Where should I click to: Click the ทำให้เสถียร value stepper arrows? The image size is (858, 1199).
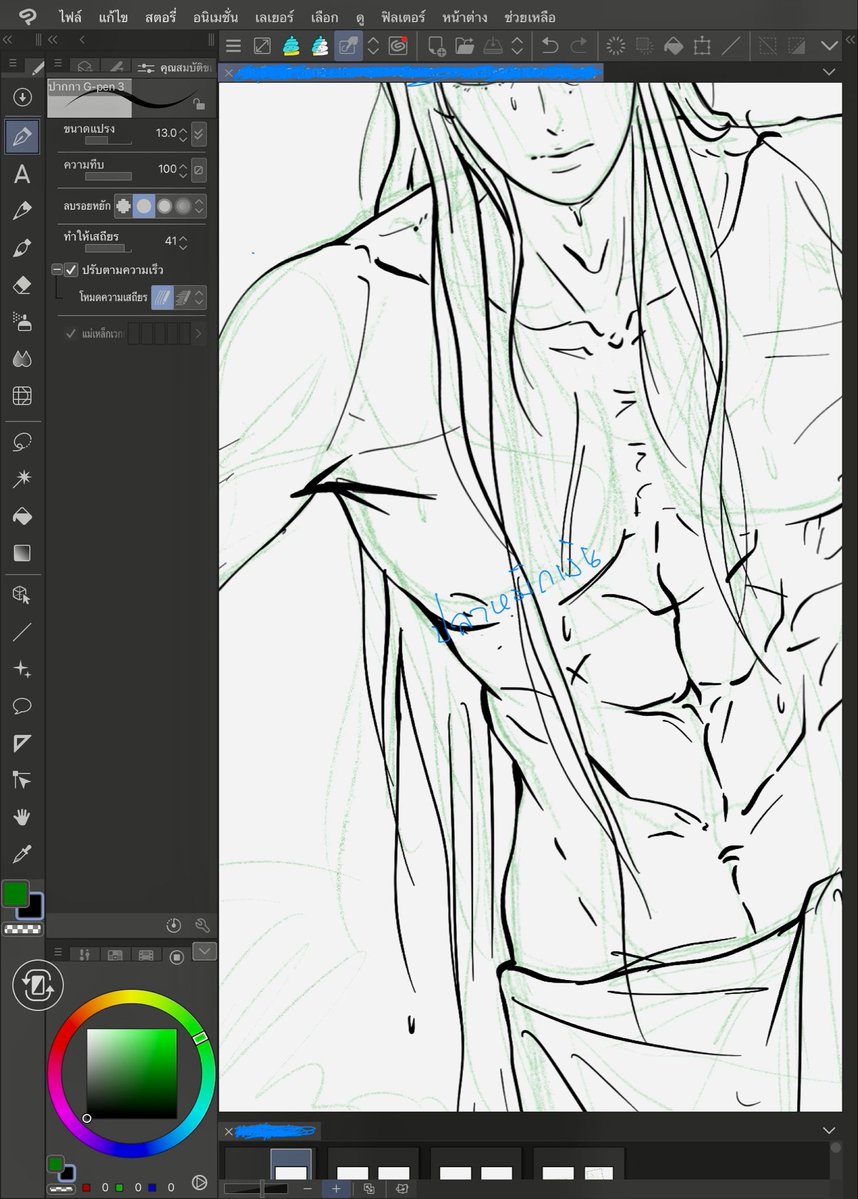[x=183, y=242]
